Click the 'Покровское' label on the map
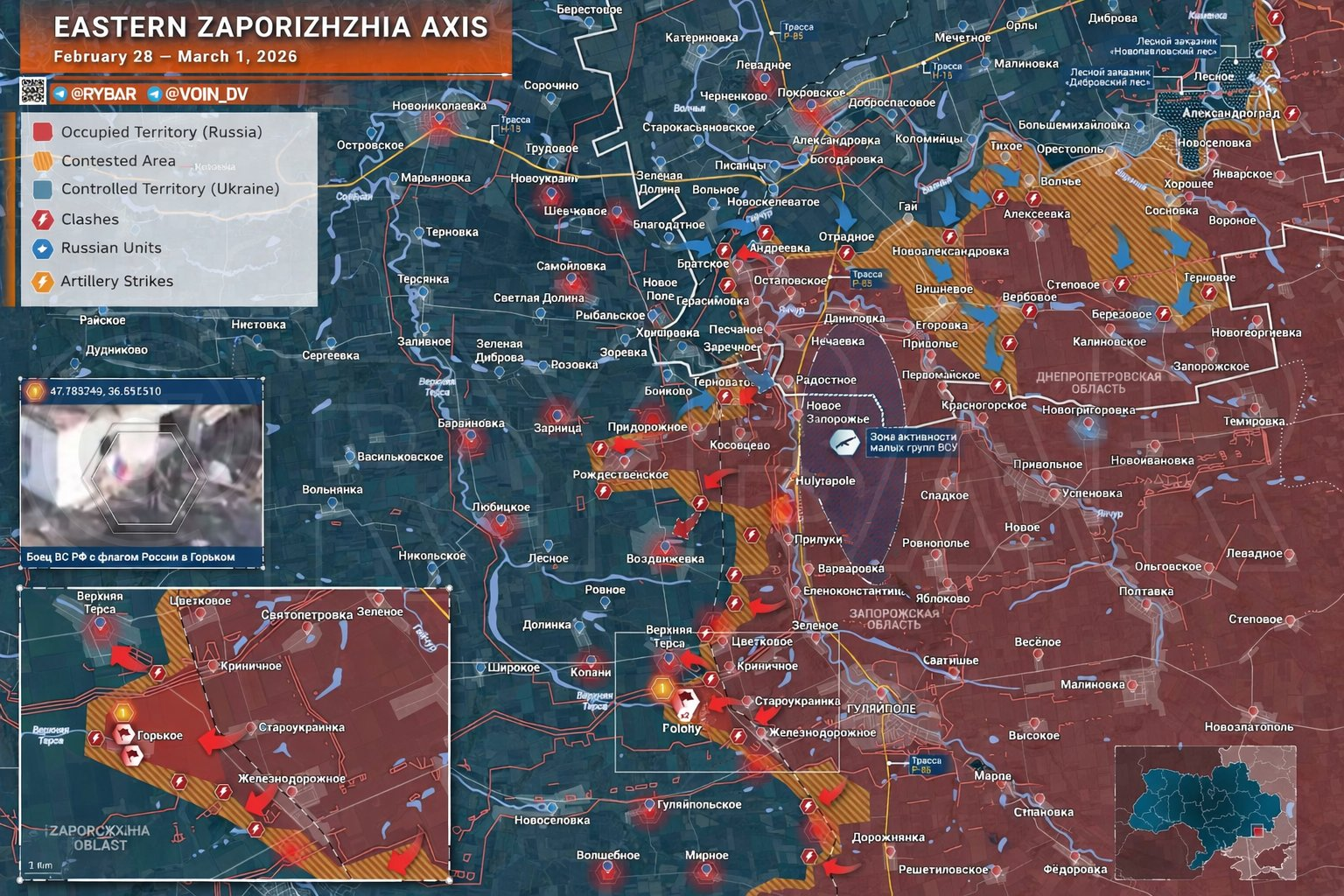Screen dimensions: 1344x896 click(x=812, y=93)
